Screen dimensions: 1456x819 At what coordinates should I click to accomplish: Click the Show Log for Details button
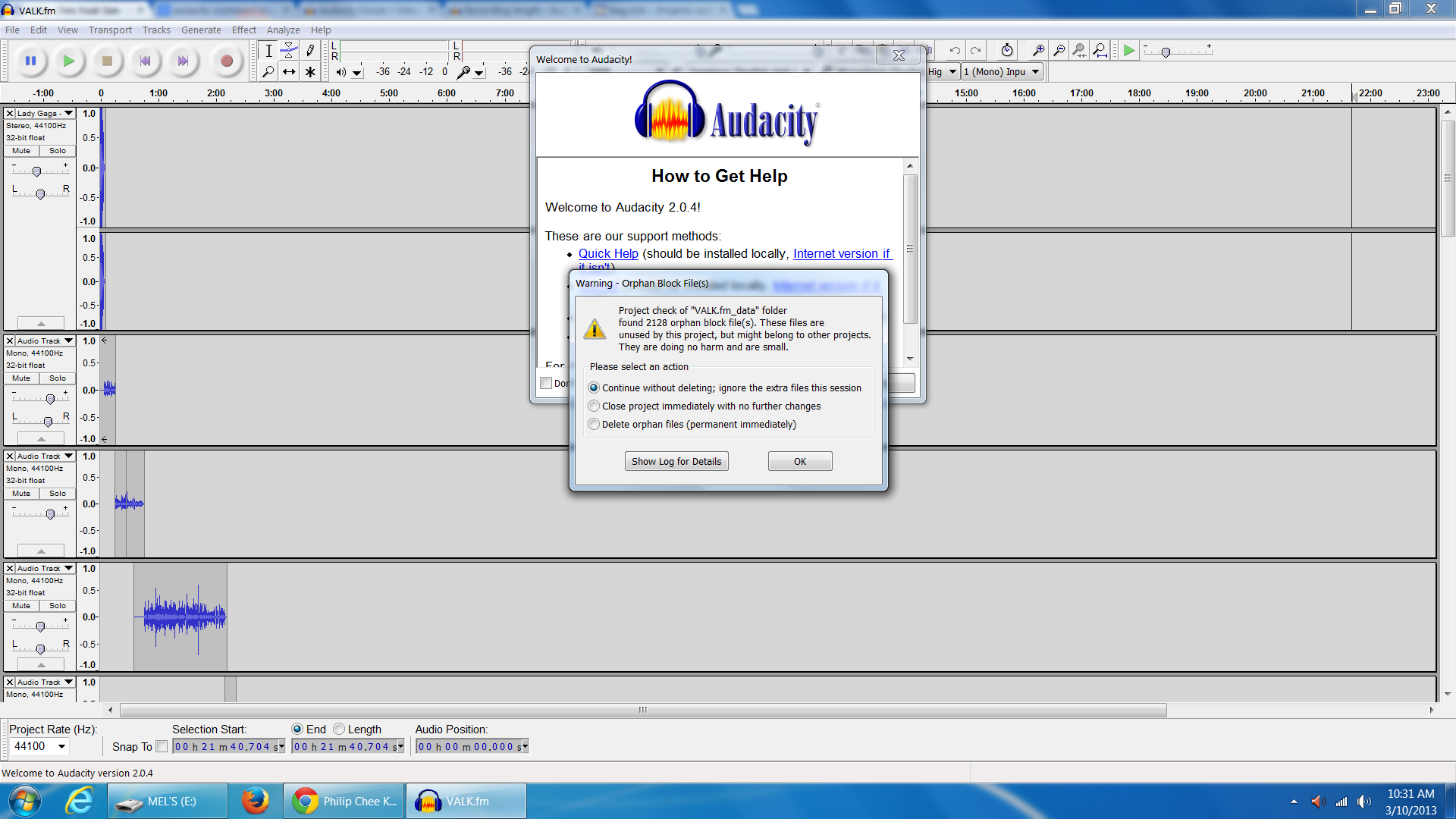click(x=676, y=460)
